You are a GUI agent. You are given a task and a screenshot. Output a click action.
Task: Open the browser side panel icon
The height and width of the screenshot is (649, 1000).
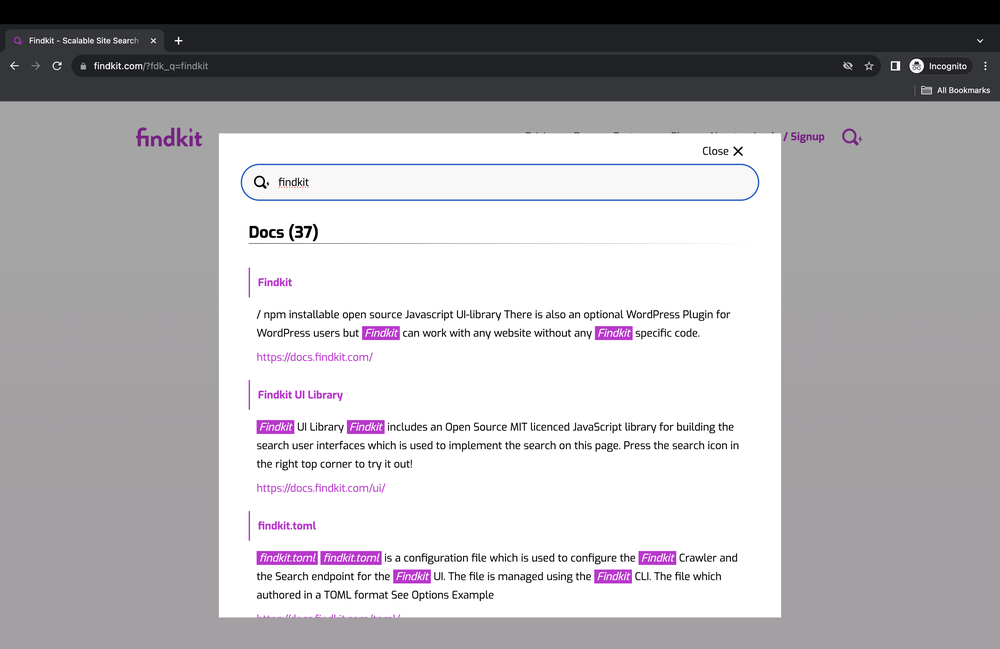[x=895, y=66]
